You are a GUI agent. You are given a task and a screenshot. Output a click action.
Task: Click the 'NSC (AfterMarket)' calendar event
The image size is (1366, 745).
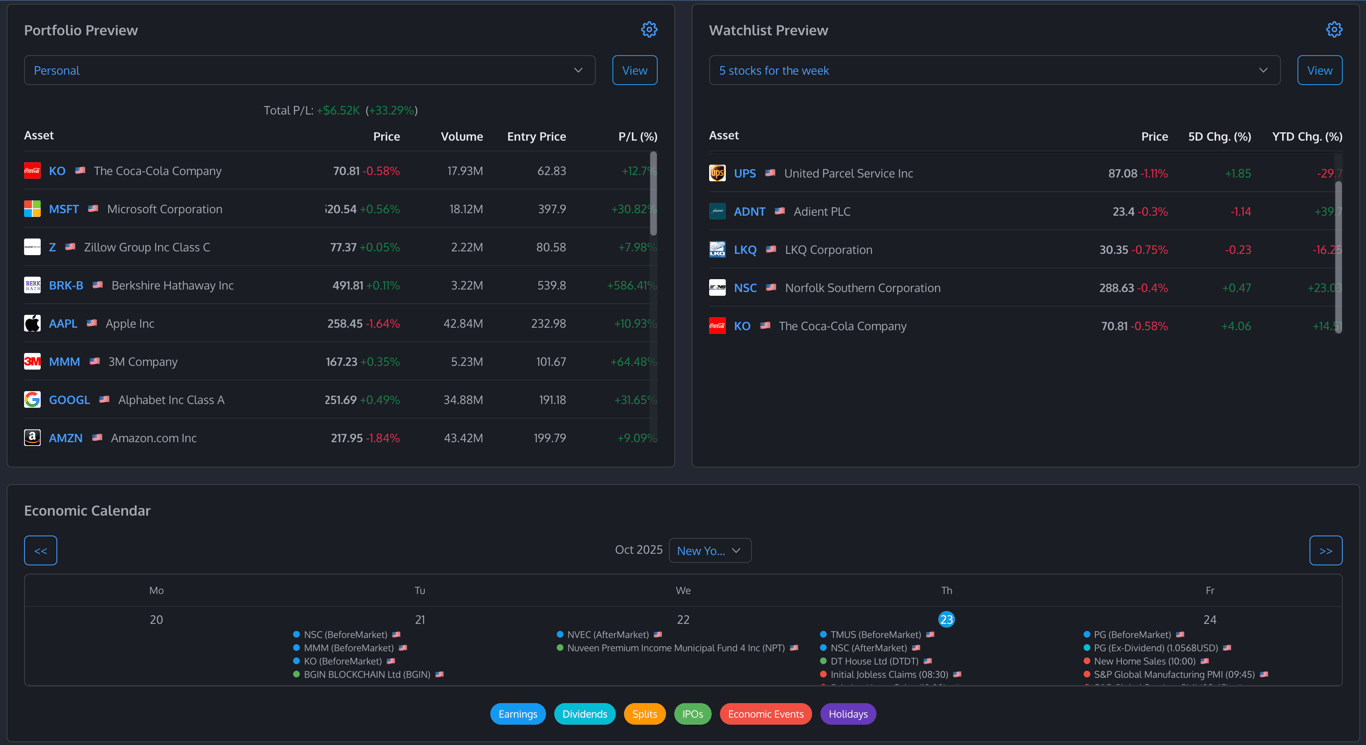point(869,648)
